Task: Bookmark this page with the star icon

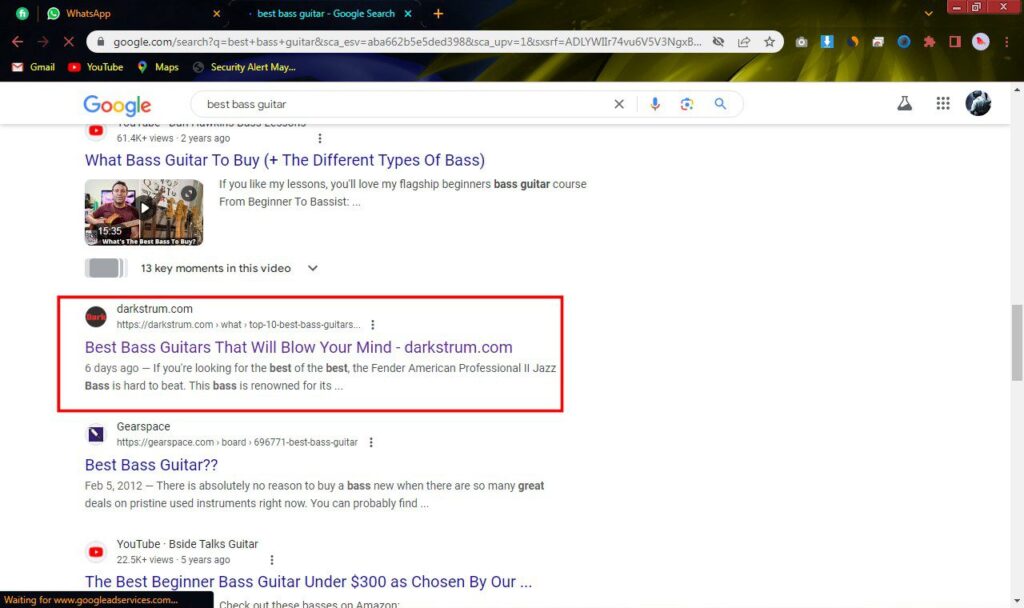Action: point(769,42)
